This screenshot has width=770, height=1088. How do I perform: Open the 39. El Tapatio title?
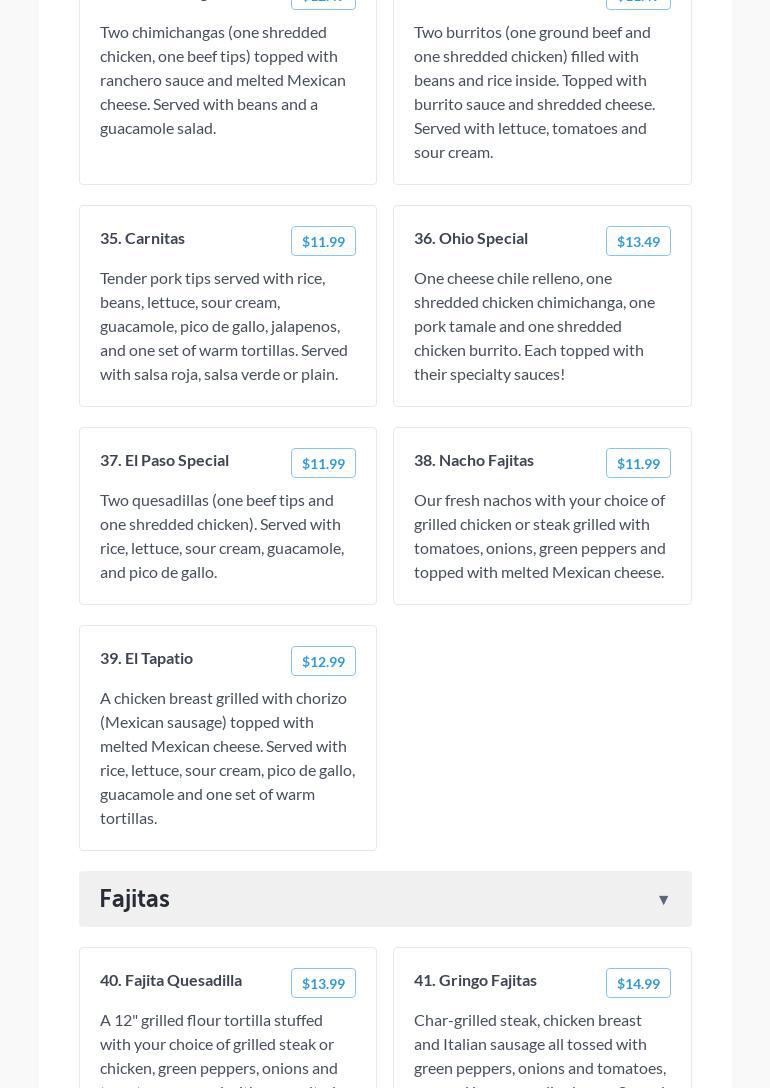pyautogui.click(x=146, y=658)
